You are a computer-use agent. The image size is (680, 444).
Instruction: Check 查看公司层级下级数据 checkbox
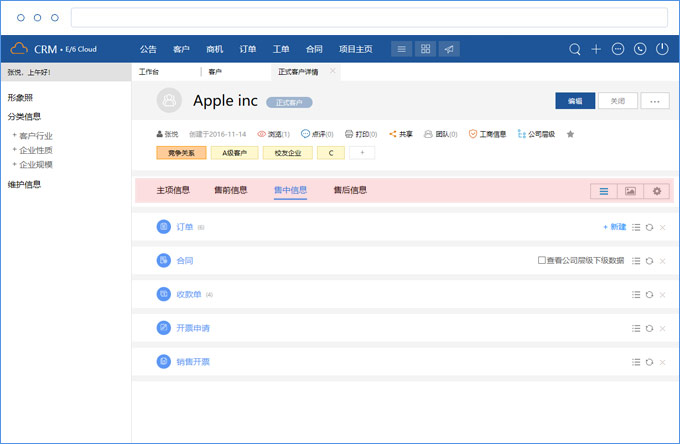[542, 260]
